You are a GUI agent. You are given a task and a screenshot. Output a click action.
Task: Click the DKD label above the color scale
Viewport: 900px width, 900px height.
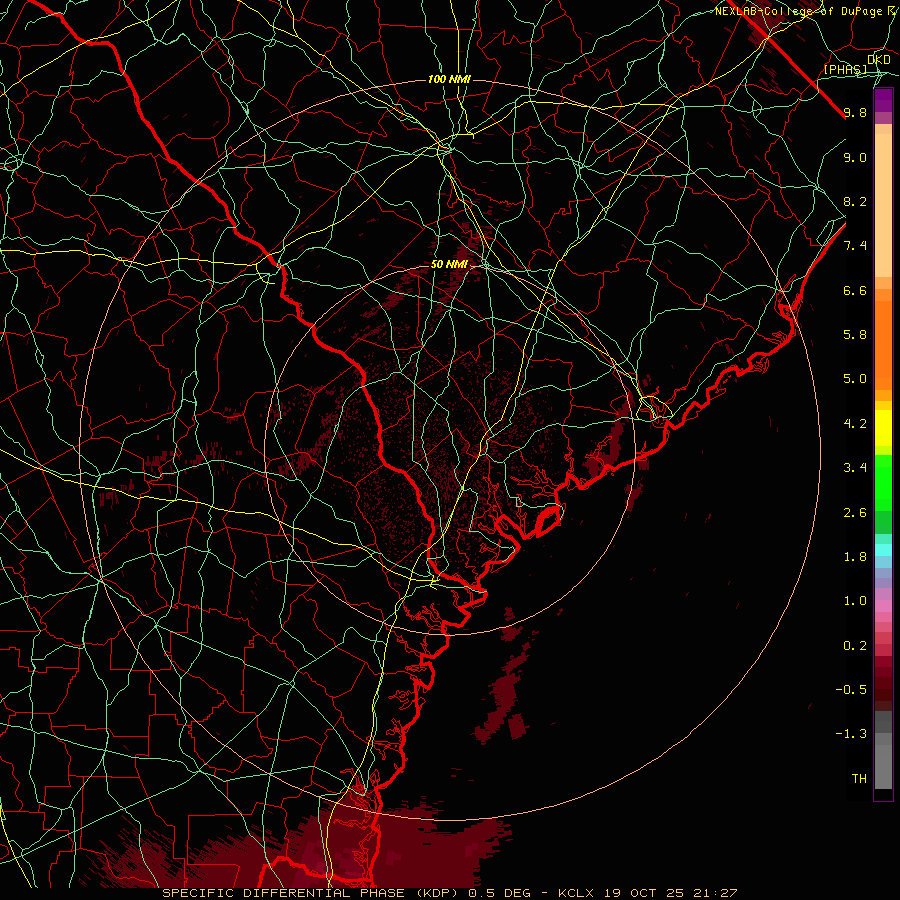(879, 60)
